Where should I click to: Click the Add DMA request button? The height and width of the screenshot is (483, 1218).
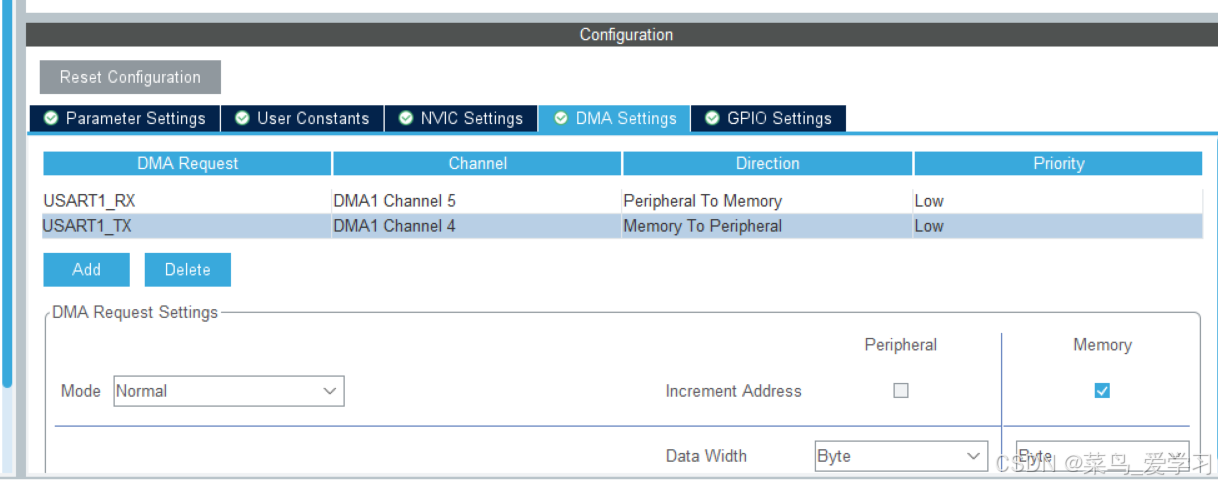coord(86,270)
